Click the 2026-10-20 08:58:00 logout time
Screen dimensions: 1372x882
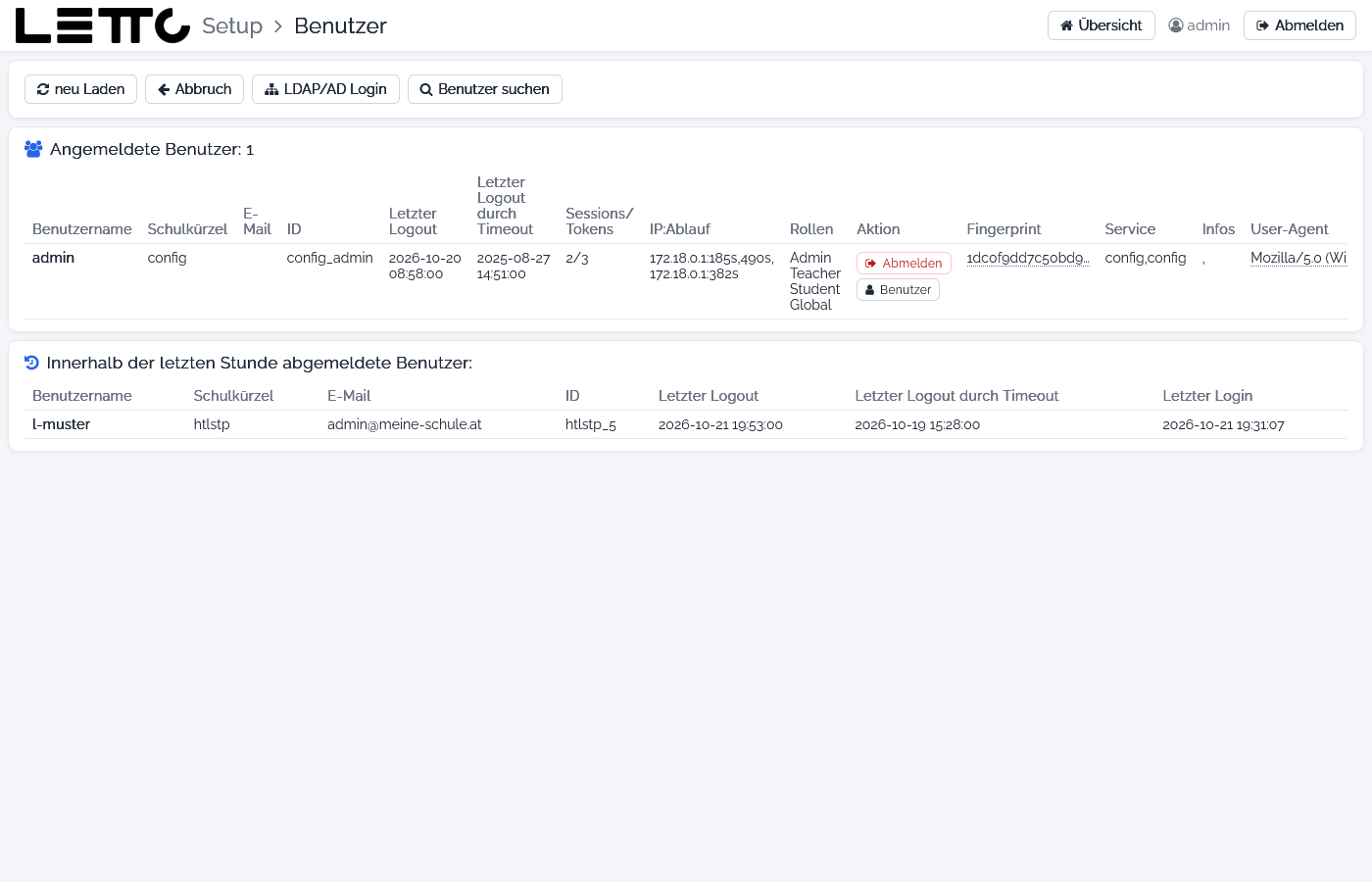[x=424, y=266]
